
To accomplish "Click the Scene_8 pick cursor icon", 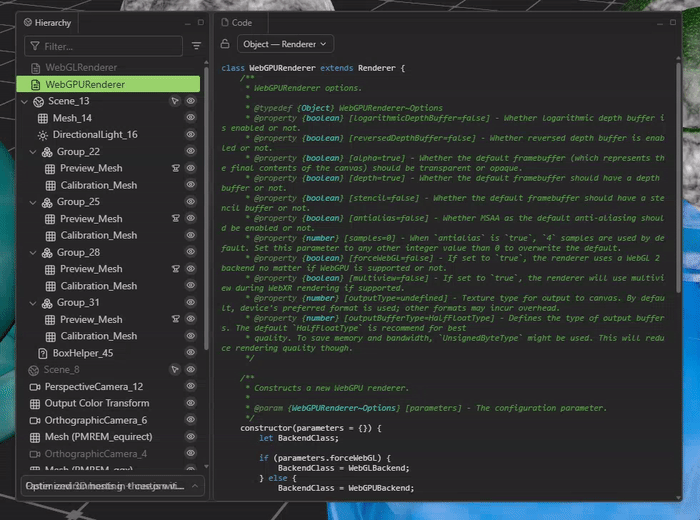I will click(175, 369).
